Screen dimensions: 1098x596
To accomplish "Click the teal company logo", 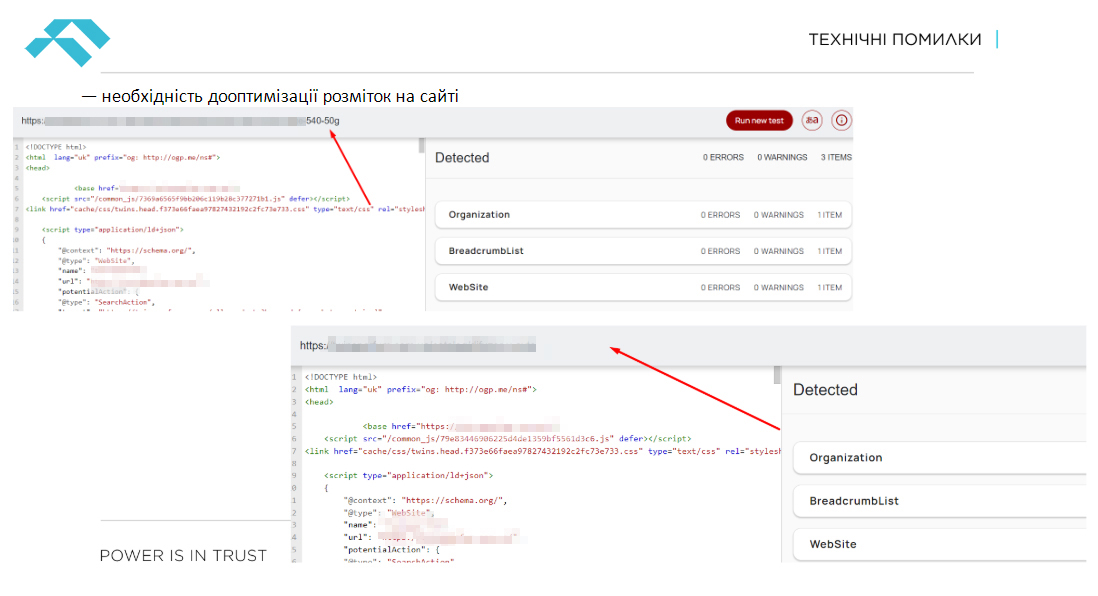I will (x=67, y=42).
